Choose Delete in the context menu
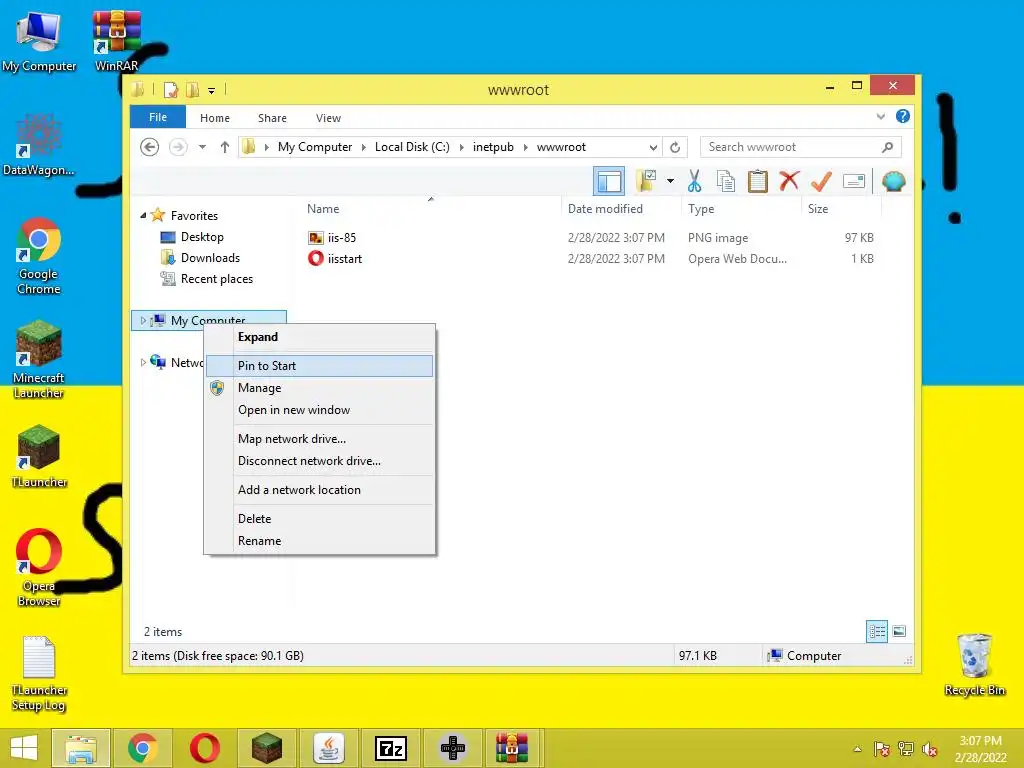 (x=319, y=519)
